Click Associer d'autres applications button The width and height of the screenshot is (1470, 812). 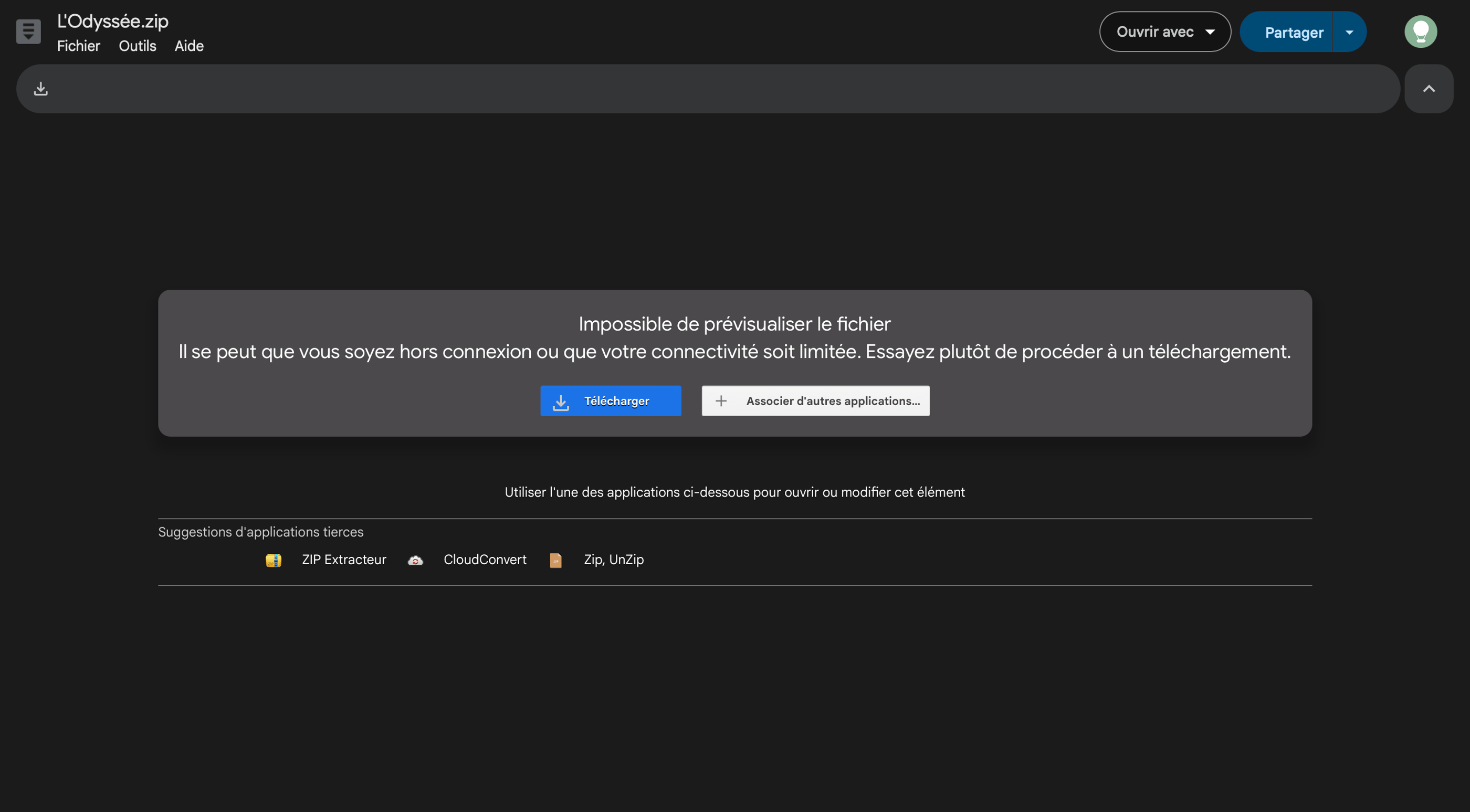[832, 401]
